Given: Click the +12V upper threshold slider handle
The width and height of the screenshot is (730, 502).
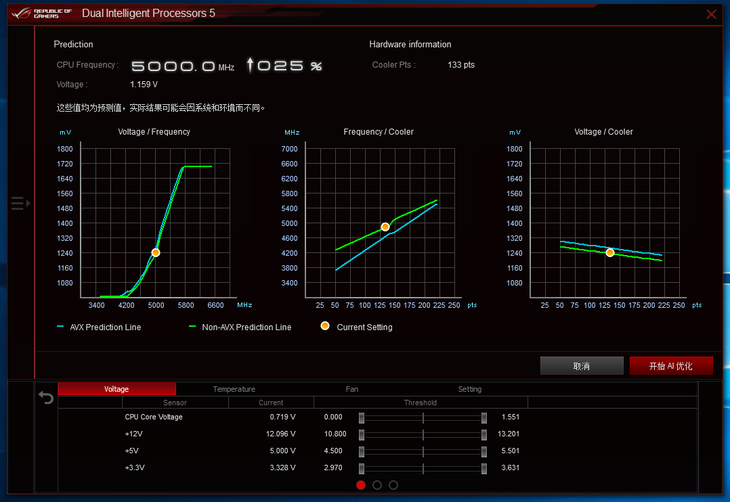Looking at the screenshot, I should pos(484,434).
